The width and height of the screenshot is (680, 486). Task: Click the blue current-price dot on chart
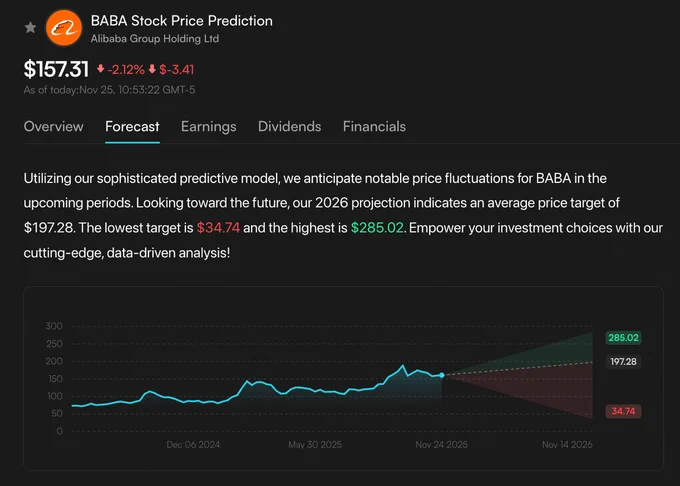click(x=441, y=375)
